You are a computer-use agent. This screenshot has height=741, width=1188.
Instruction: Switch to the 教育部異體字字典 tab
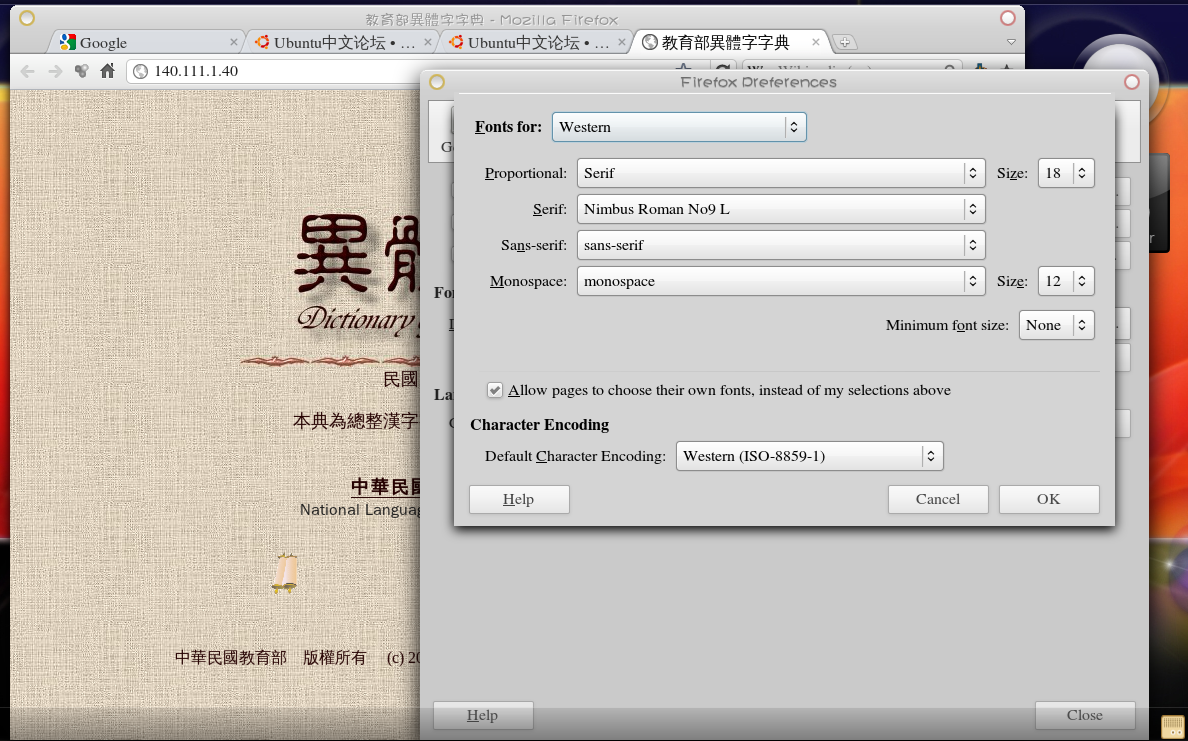pos(731,42)
